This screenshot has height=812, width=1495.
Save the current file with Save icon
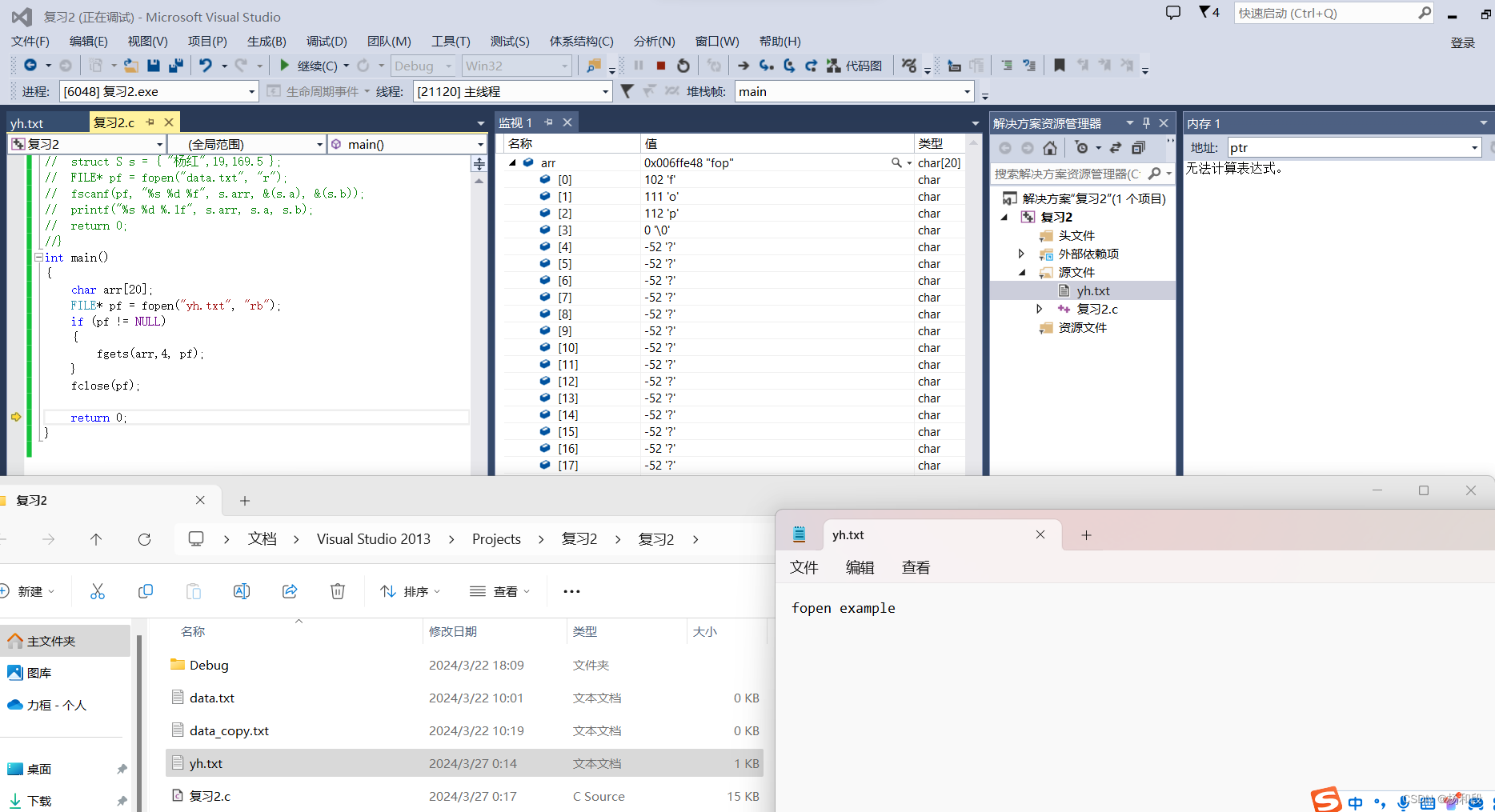click(x=154, y=66)
